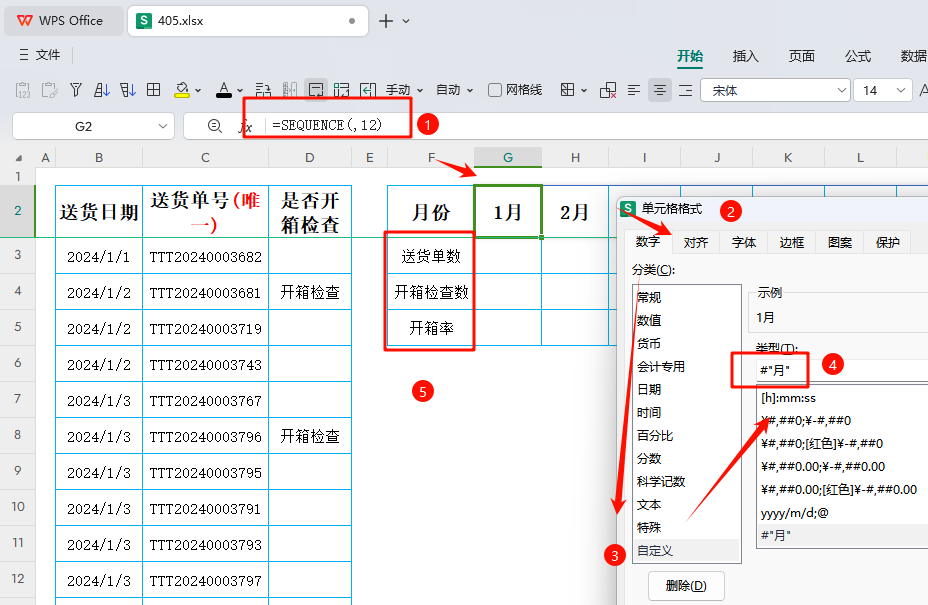The width and height of the screenshot is (928, 605).
Task: Open the filter funnel tool
Action: point(76,90)
